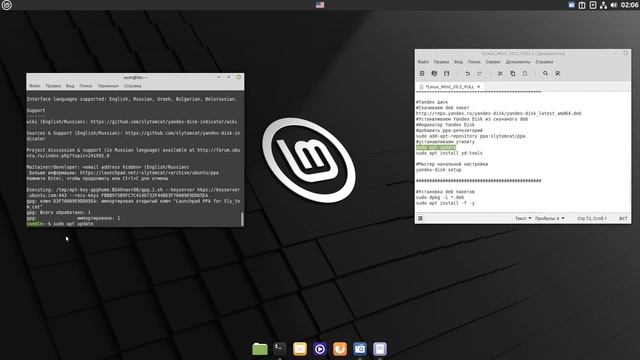Copy selection using the editor toolbar icon

513,73
